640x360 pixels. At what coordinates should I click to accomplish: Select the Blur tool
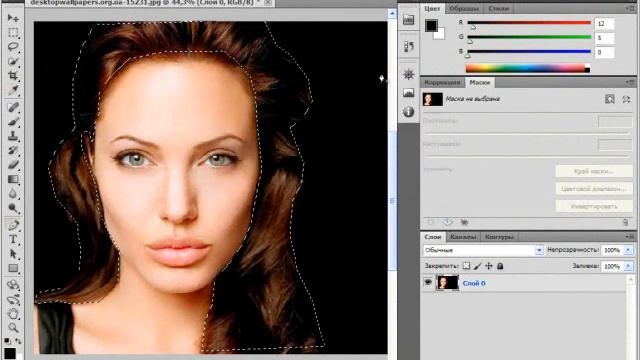(x=13, y=194)
